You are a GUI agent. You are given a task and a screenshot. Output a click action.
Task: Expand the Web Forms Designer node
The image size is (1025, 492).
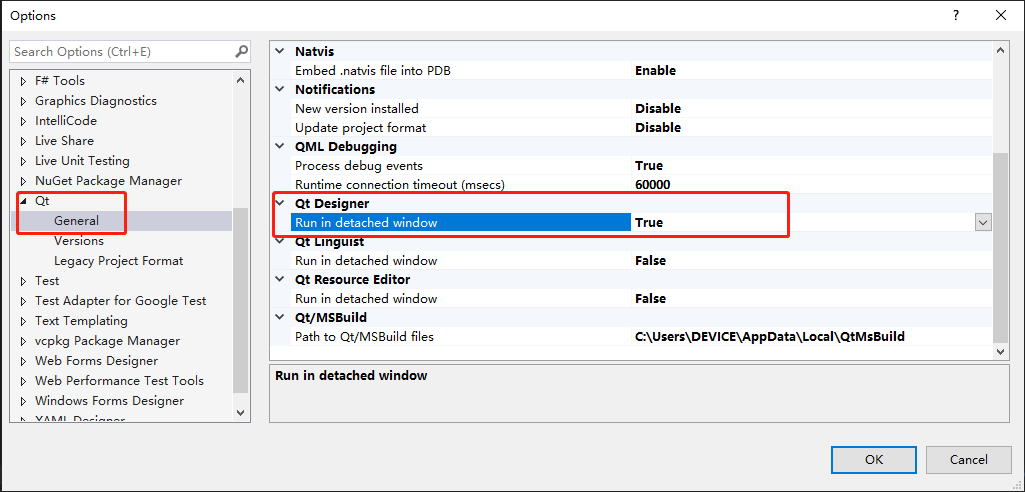coord(24,361)
